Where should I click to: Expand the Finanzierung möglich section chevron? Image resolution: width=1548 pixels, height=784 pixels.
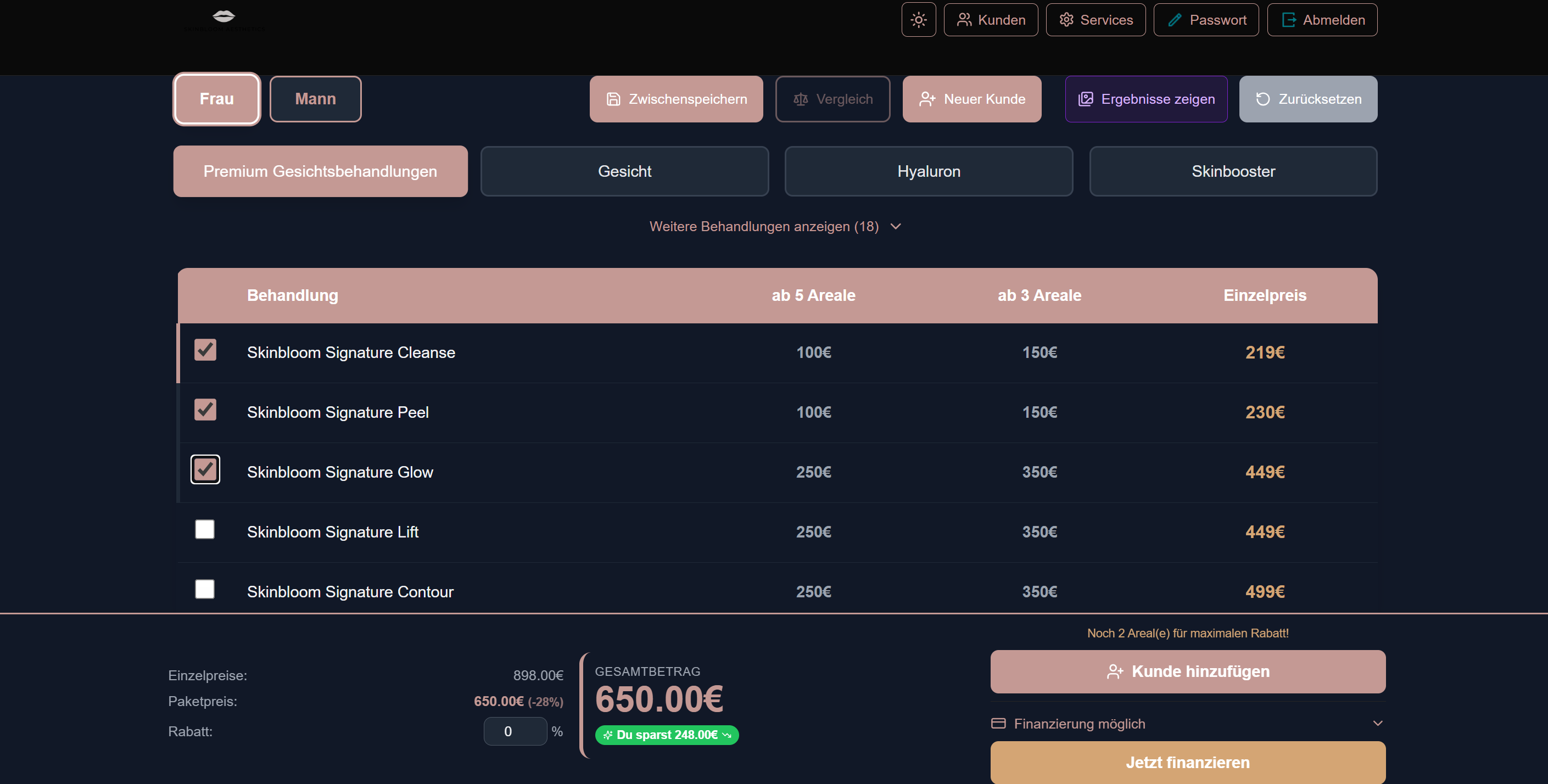[x=1377, y=723]
